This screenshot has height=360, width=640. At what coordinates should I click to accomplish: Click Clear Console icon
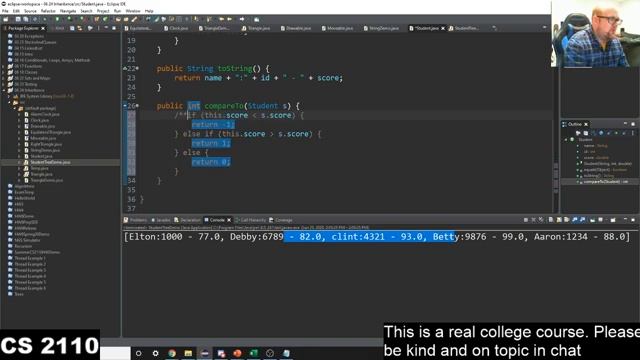[551, 220]
